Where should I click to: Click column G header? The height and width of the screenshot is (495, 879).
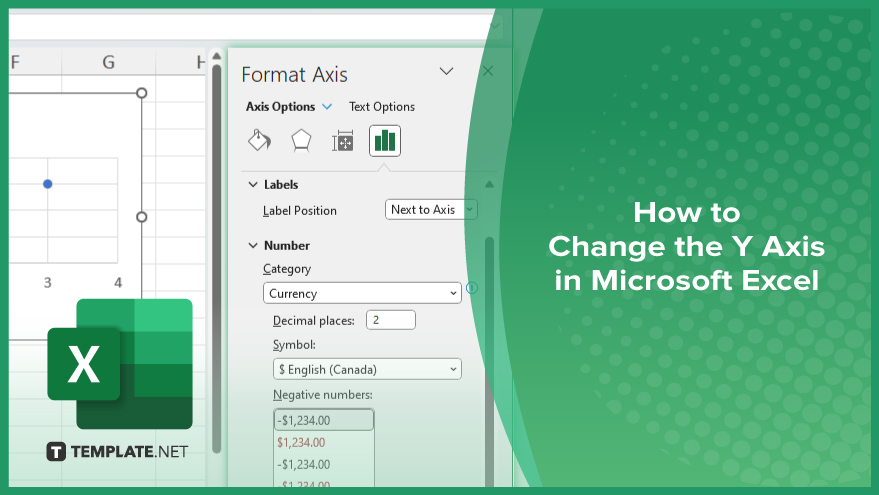pyautogui.click(x=109, y=62)
